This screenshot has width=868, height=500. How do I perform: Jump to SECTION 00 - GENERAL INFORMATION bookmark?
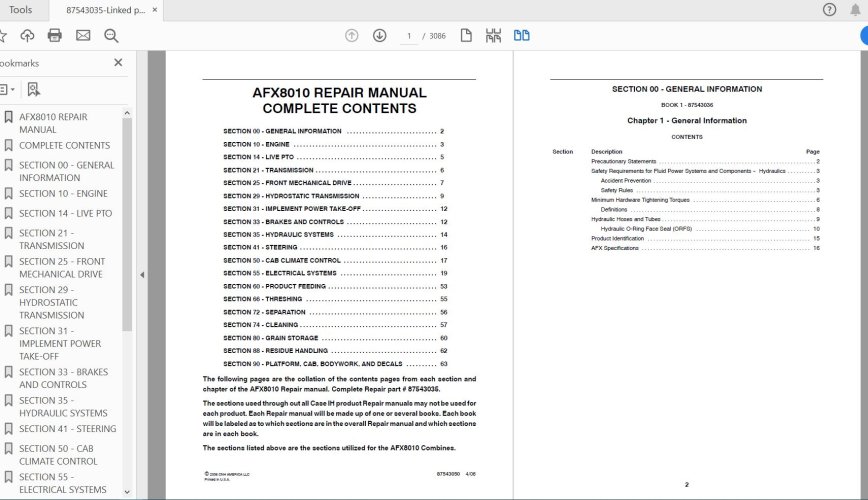click(66, 171)
